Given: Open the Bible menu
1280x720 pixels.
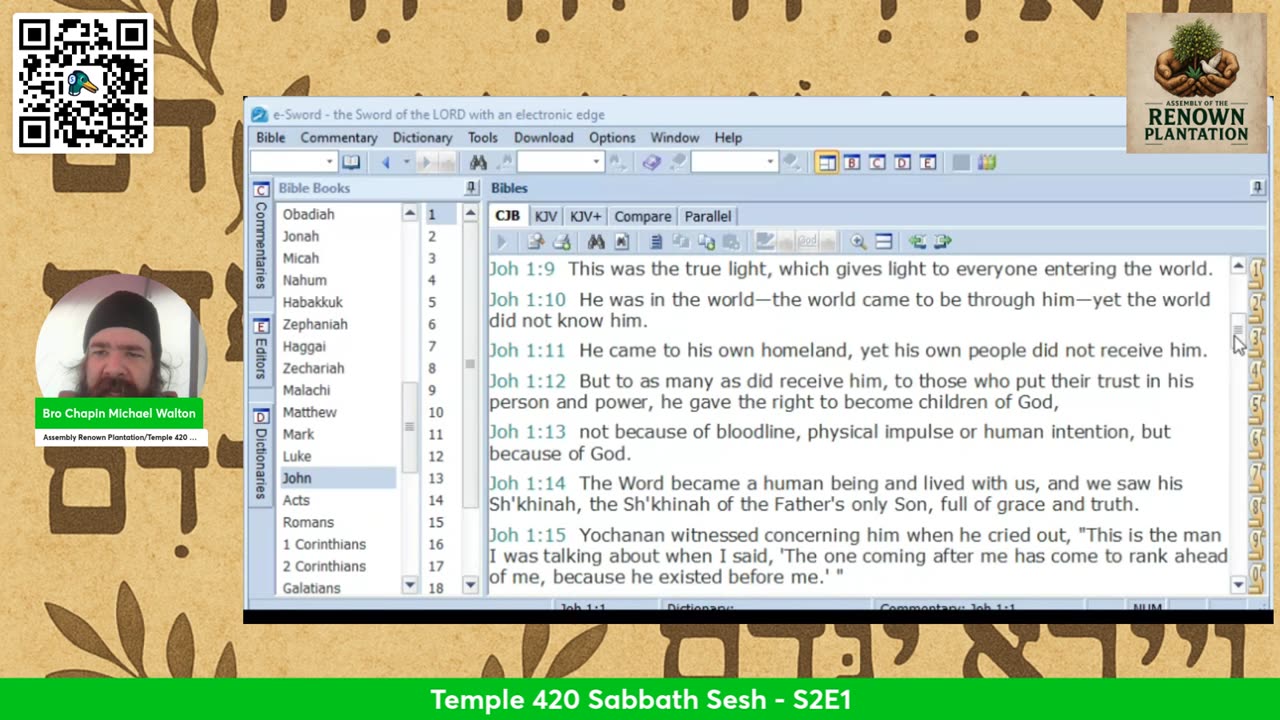Looking at the screenshot, I should click(270, 137).
